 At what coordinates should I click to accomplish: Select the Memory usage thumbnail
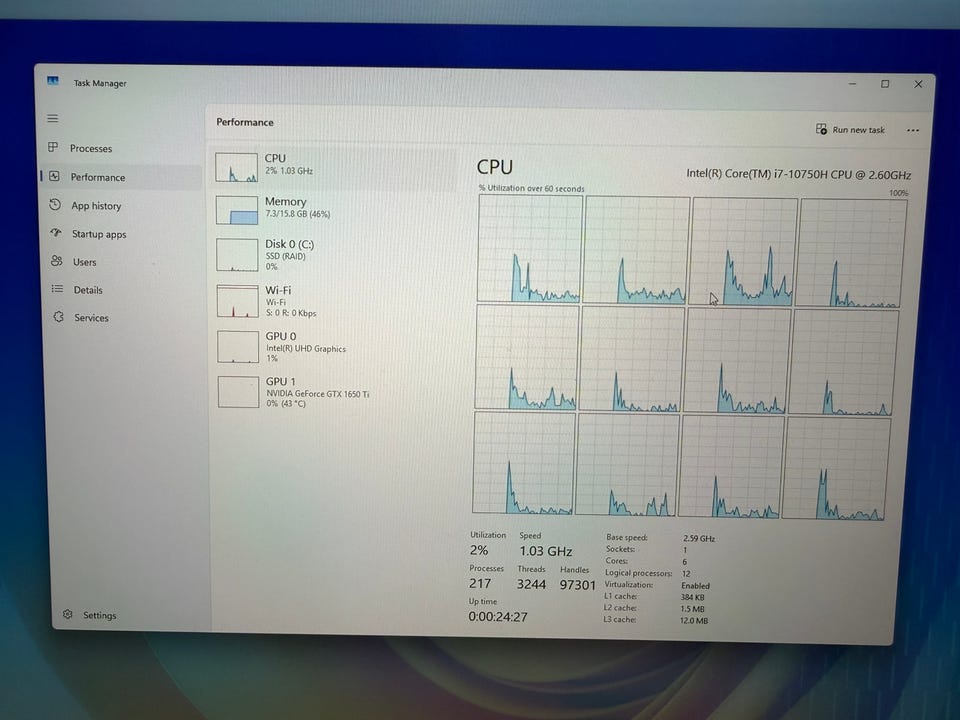tap(237, 210)
